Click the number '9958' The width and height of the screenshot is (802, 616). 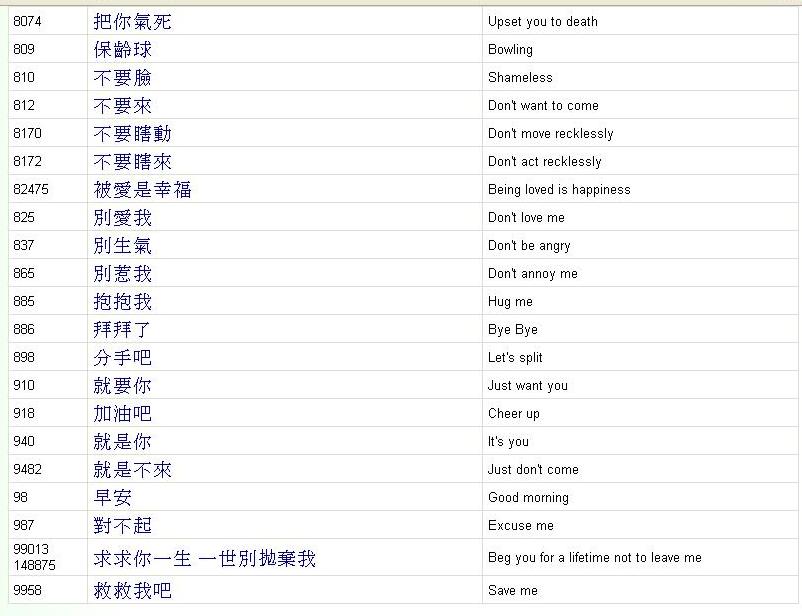click(27, 590)
